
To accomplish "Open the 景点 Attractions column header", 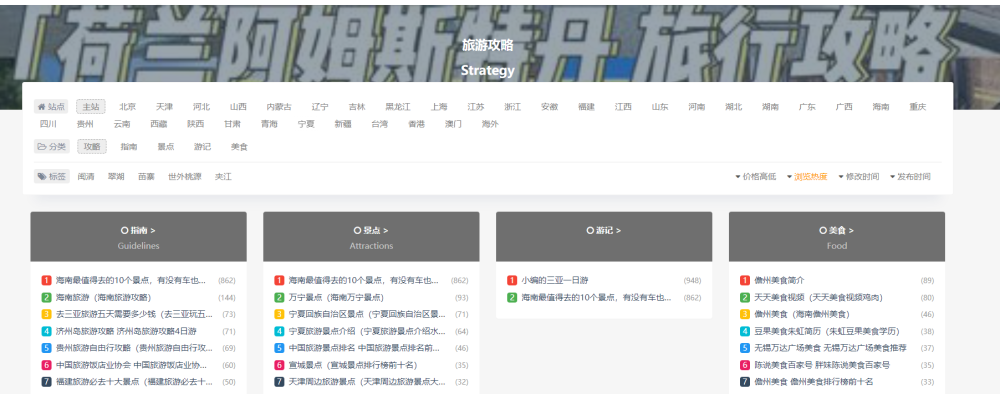I will point(371,237).
